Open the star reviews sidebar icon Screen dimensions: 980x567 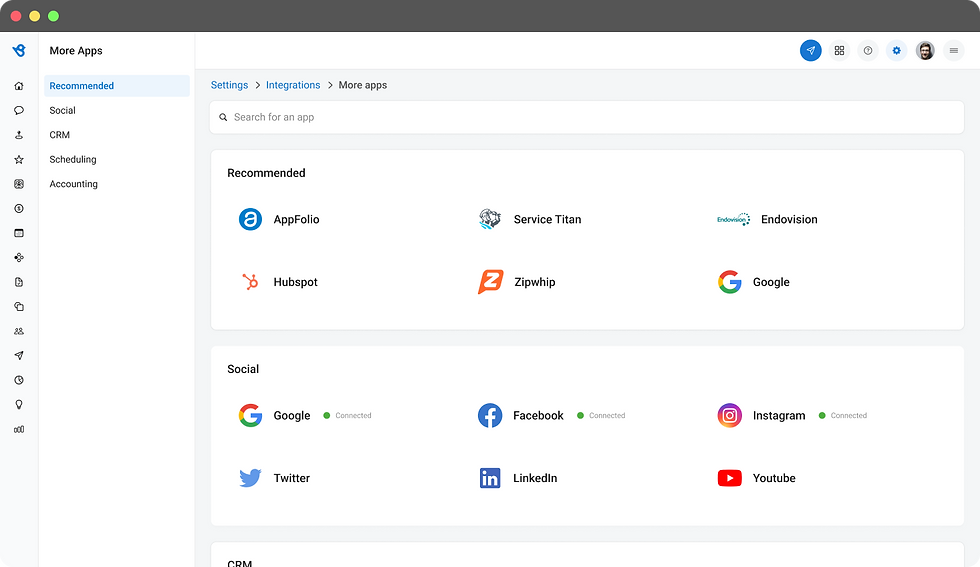(19, 159)
